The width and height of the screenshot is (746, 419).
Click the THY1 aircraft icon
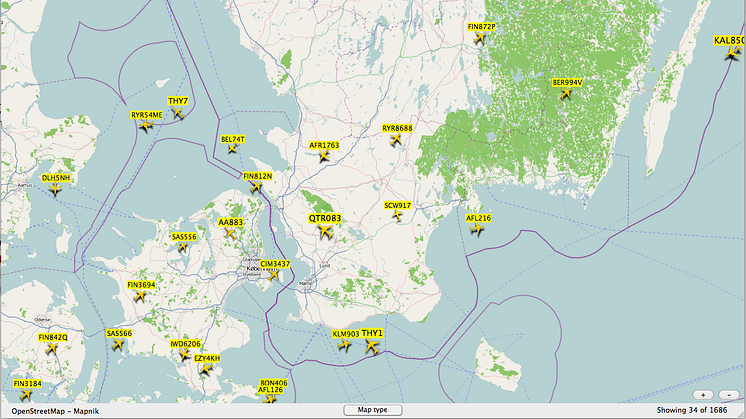click(373, 346)
